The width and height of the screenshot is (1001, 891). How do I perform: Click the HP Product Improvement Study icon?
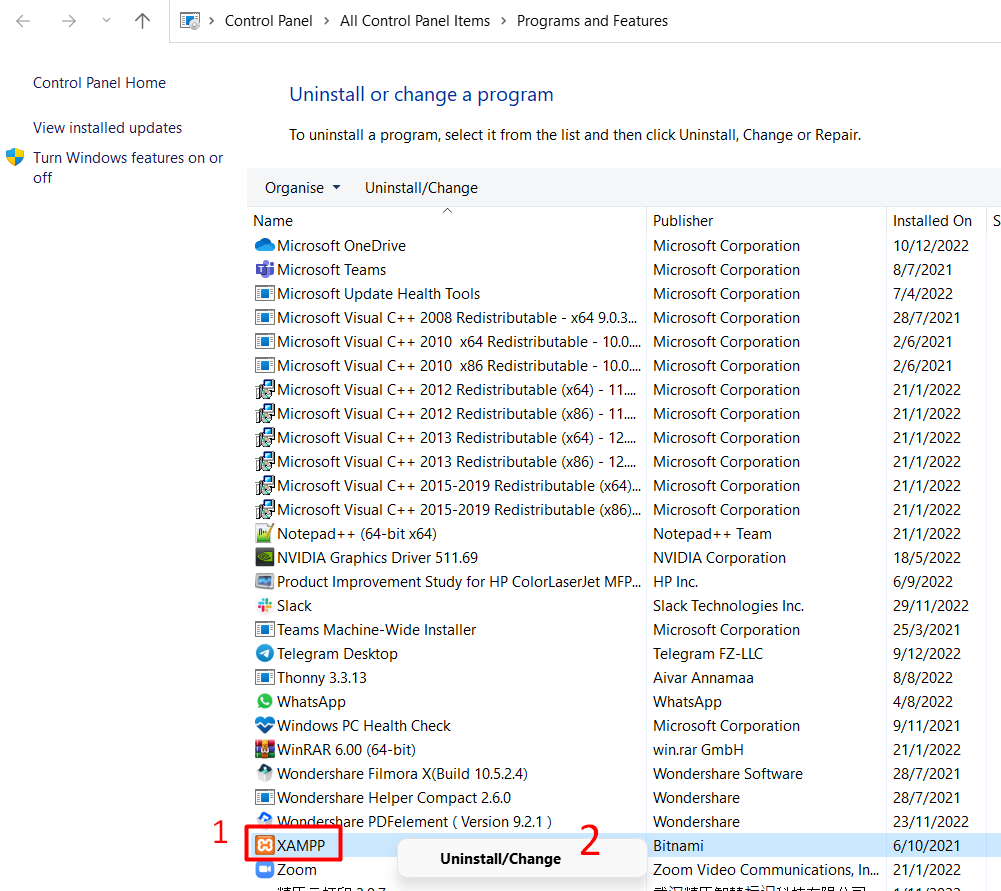[x=264, y=581]
